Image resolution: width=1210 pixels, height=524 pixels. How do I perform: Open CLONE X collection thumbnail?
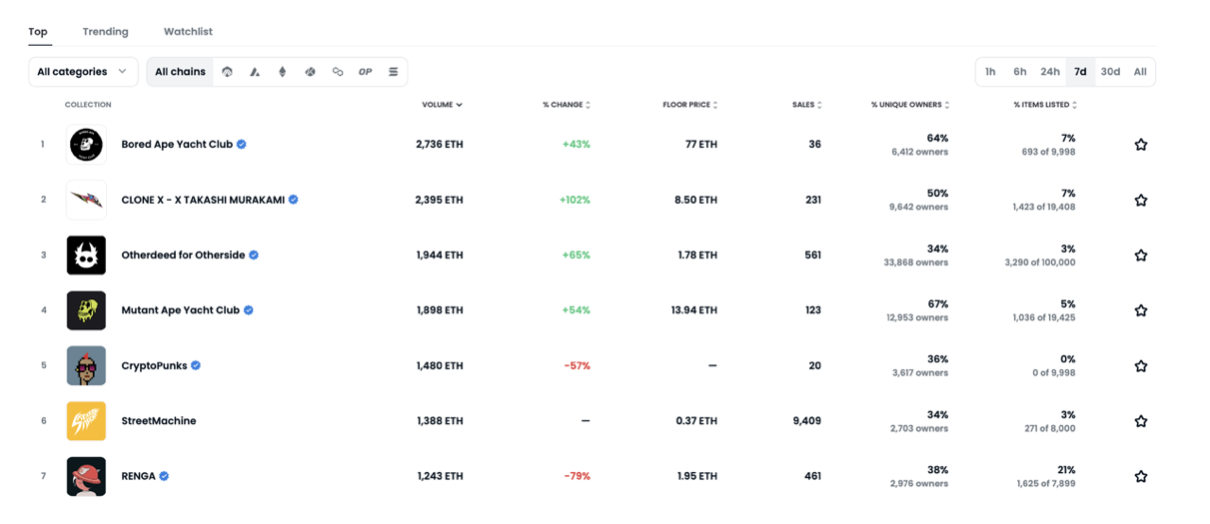[86, 200]
